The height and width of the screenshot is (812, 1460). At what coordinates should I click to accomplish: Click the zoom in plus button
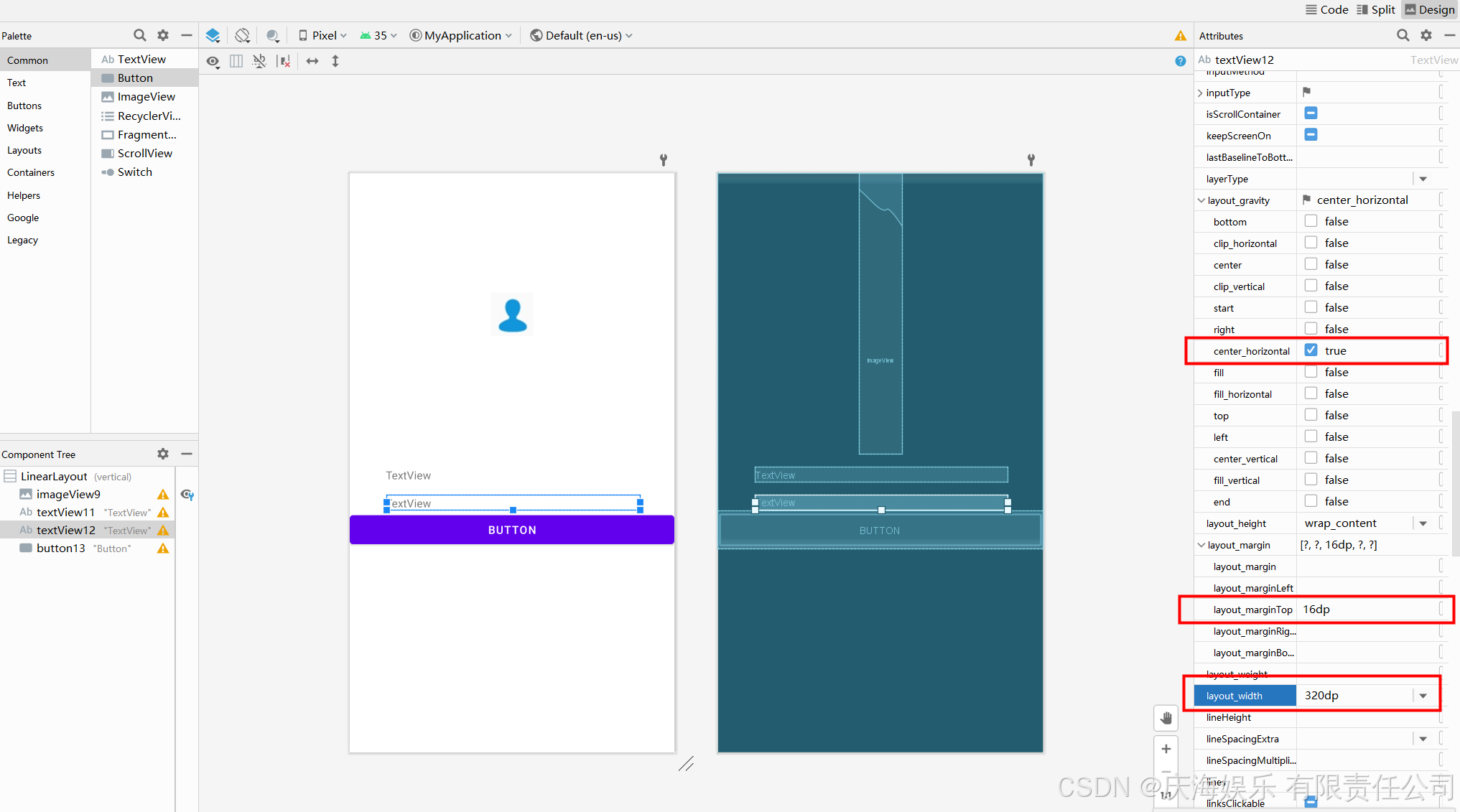coord(1166,749)
